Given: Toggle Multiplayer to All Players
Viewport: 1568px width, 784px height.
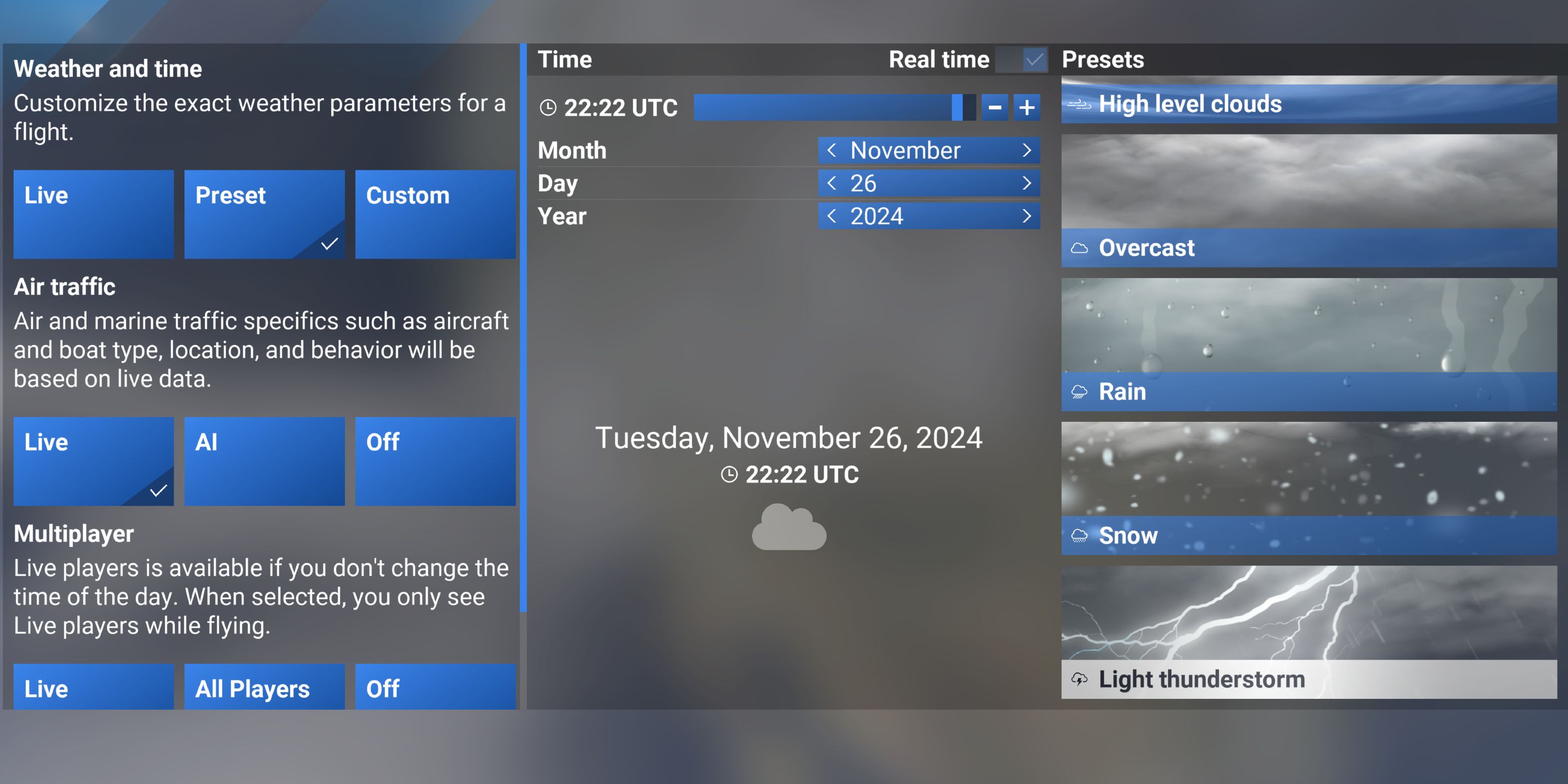Looking at the screenshot, I should click(252, 688).
